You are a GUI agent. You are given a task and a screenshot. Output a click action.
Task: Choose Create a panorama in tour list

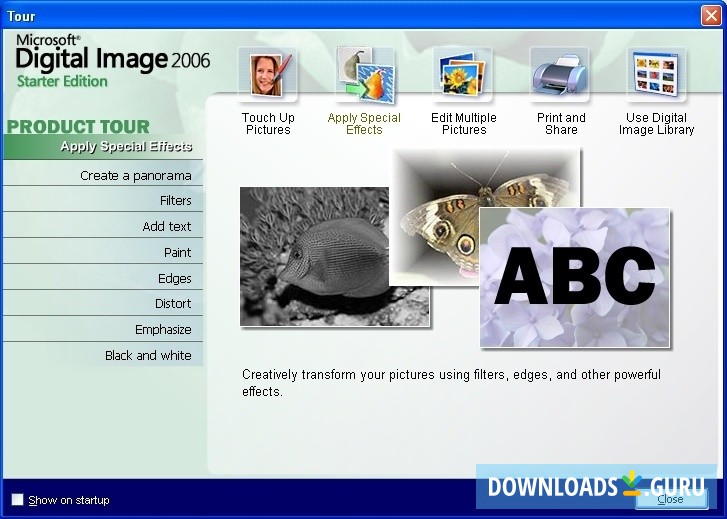click(103, 175)
